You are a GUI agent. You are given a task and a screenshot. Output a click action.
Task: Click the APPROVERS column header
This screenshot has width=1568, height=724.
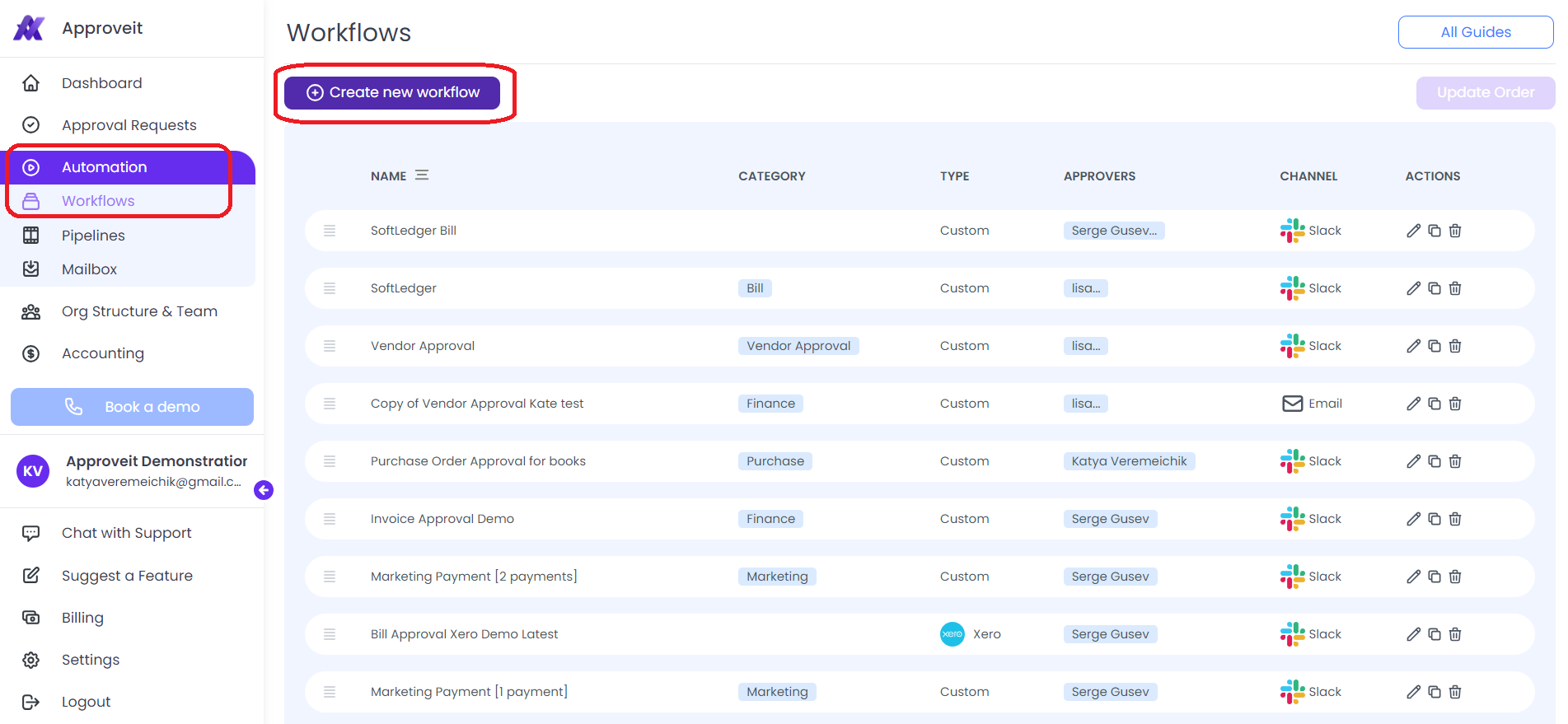(x=1099, y=176)
